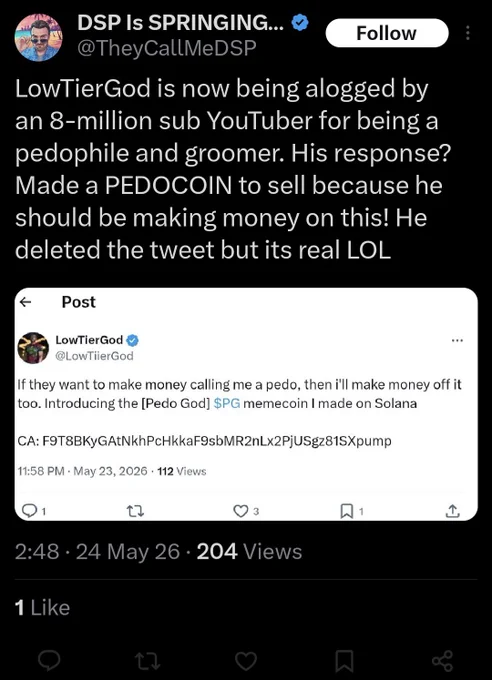Viewport: 492px width, 680px height.
Task: View the 1 Like list
Action: point(42,608)
